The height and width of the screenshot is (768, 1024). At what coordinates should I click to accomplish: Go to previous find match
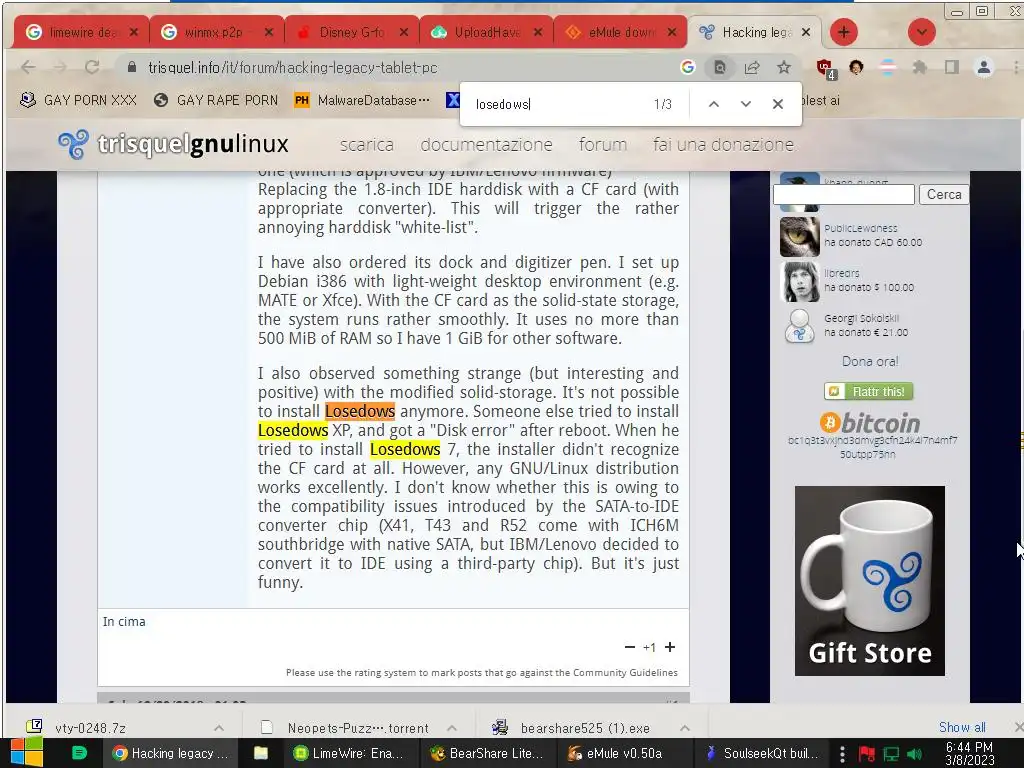pos(714,104)
